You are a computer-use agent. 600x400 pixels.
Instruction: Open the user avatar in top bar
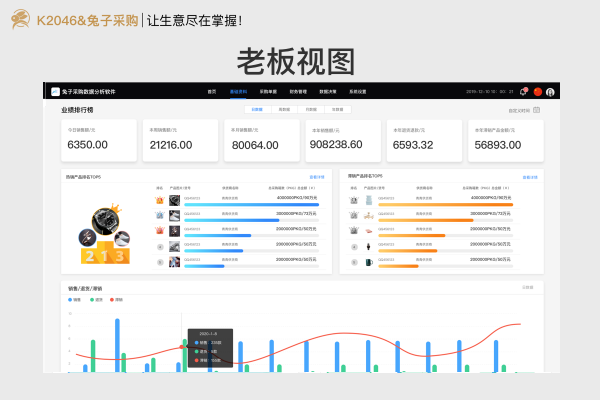[550, 91]
